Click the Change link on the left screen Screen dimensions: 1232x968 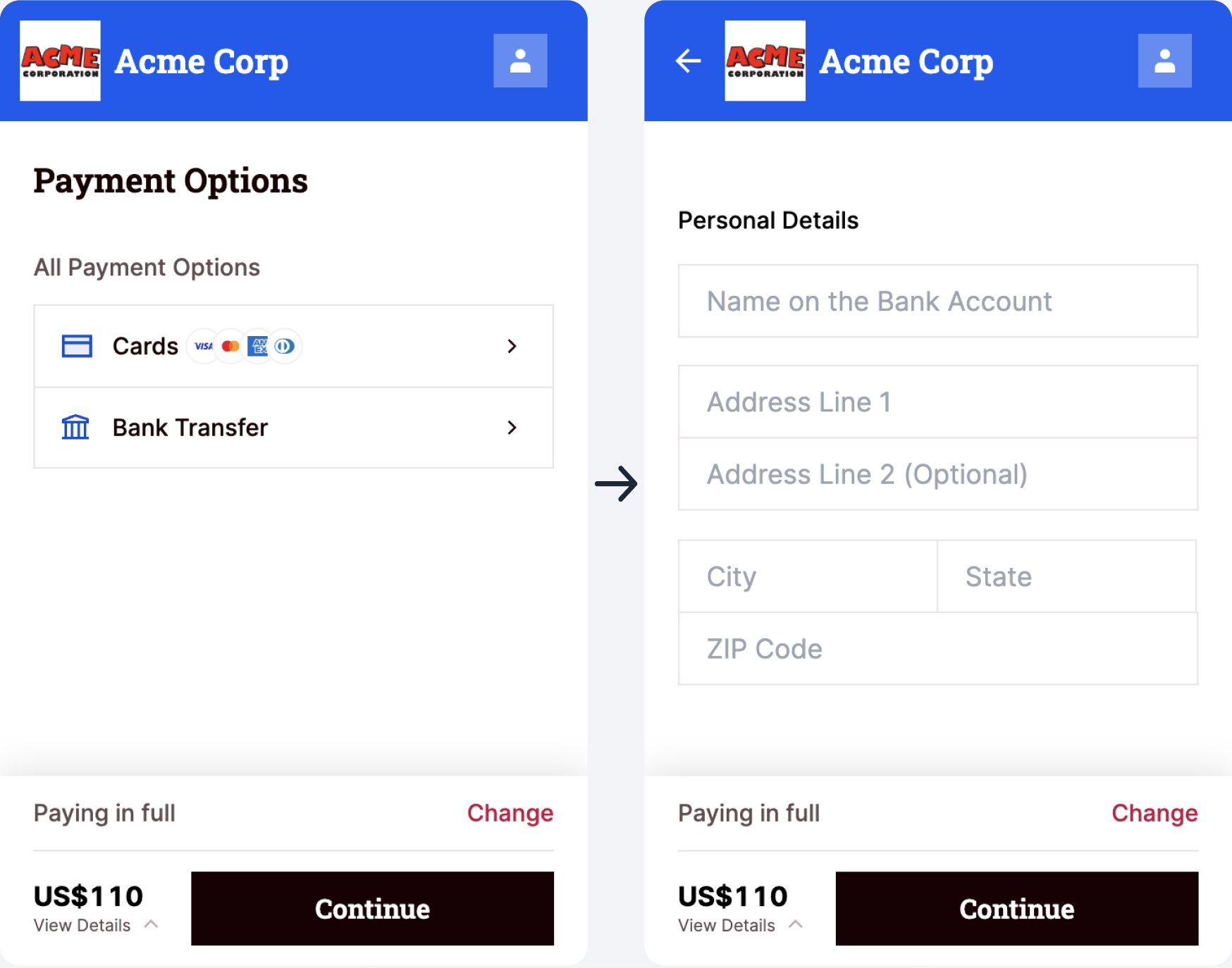[x=510, y=813]
